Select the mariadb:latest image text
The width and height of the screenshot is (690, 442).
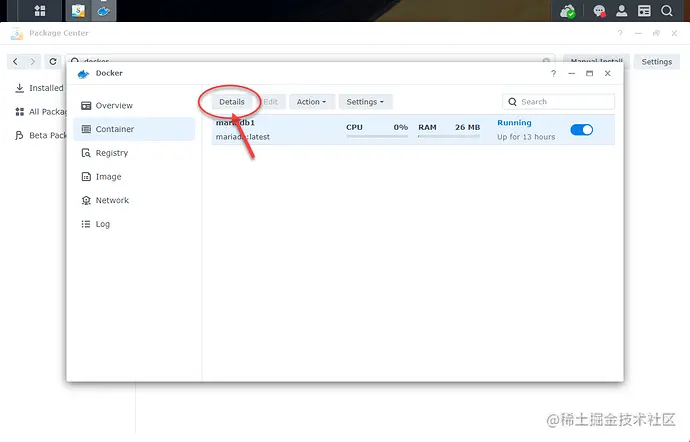click(242, 137)
